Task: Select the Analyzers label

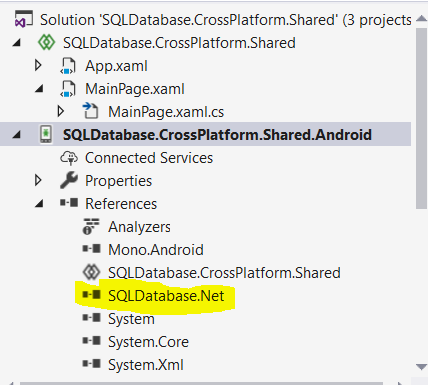Action: pos(139,227)
